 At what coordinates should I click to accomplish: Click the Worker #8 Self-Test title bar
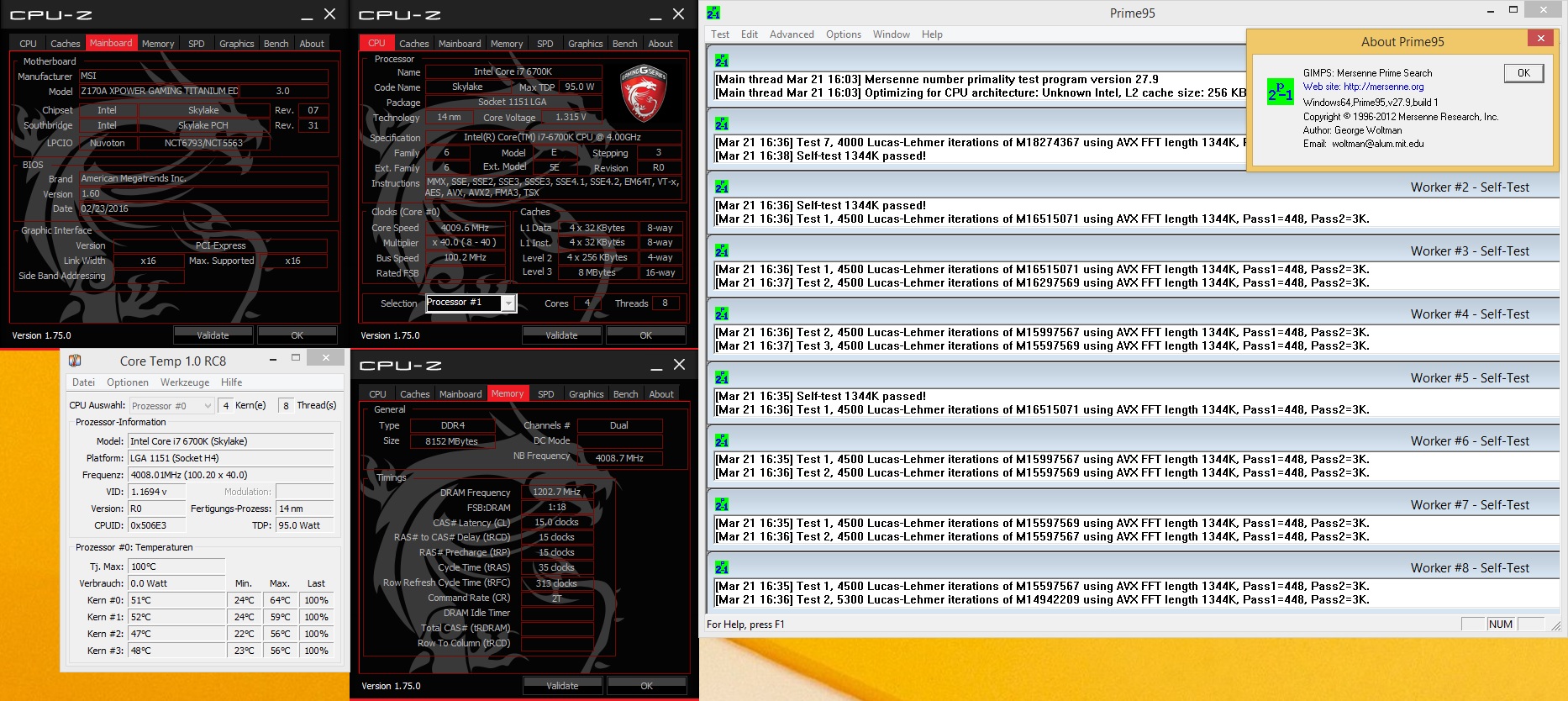1133,567
